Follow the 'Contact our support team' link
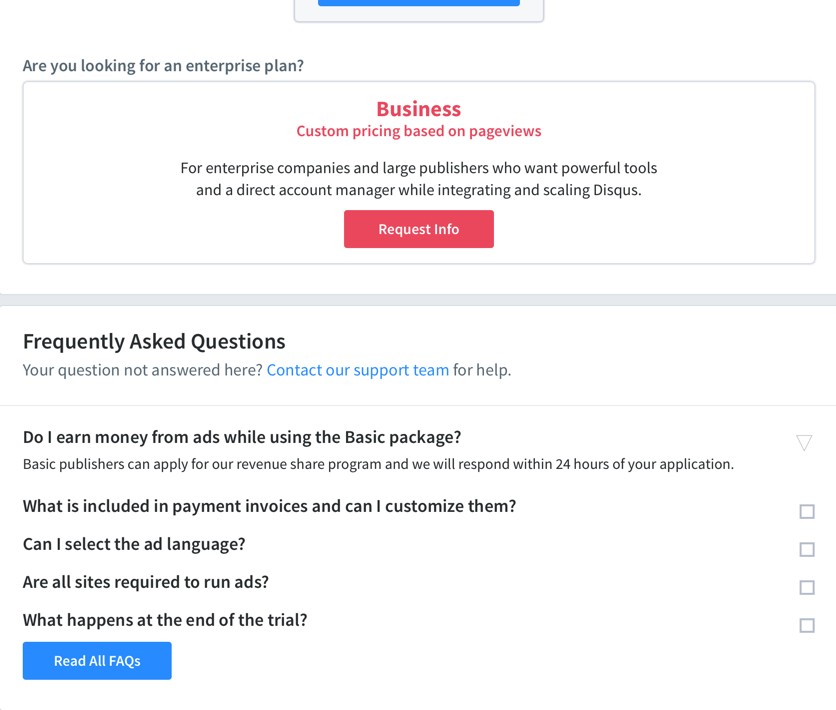The width and height of the screenshot is (836, 710). click(x=357, y=370)
